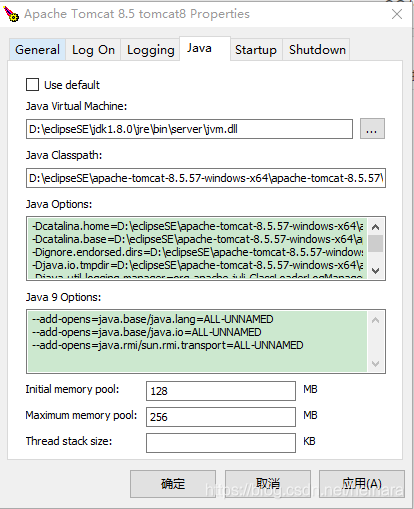Open the Shutdown tab
The width and height of the screenshot is (414, 509).
tap(317, 50)
